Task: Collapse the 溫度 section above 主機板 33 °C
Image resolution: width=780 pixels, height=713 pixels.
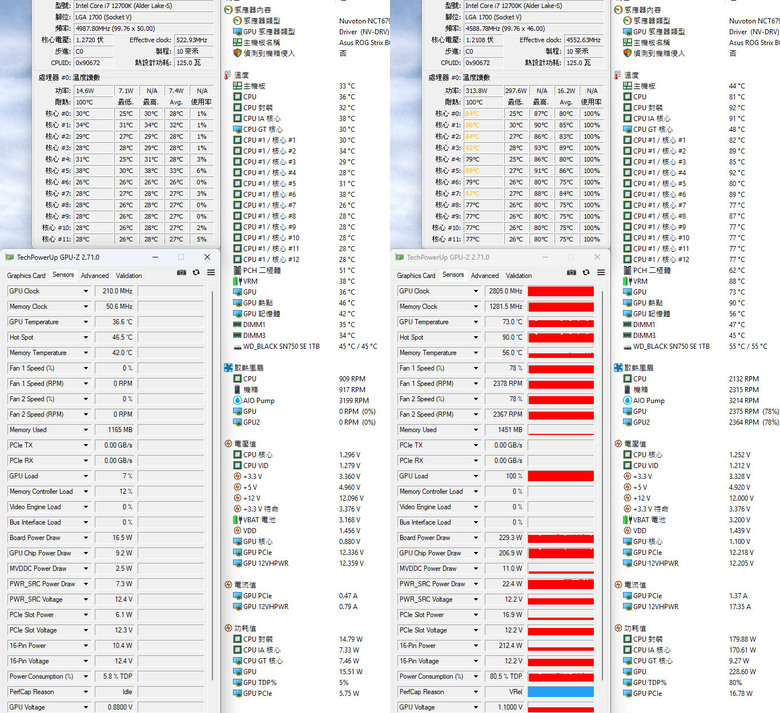Action: pyautogui.click(x=228, y=75)
